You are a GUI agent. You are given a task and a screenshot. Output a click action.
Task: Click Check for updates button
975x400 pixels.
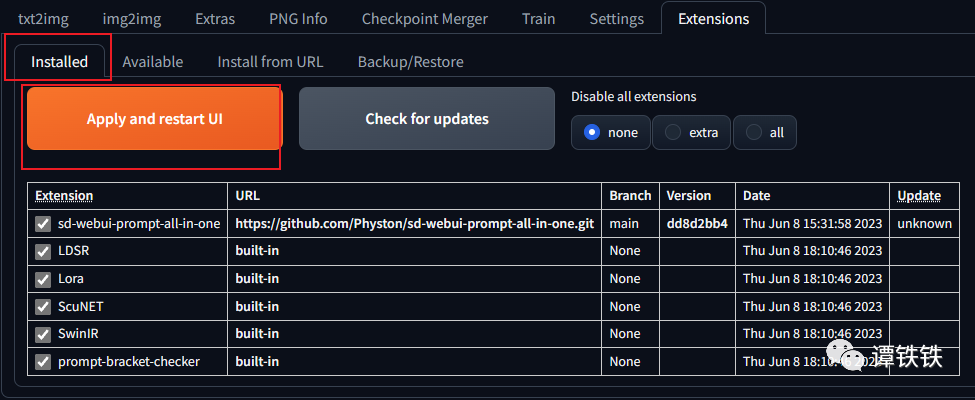point(427,119)
